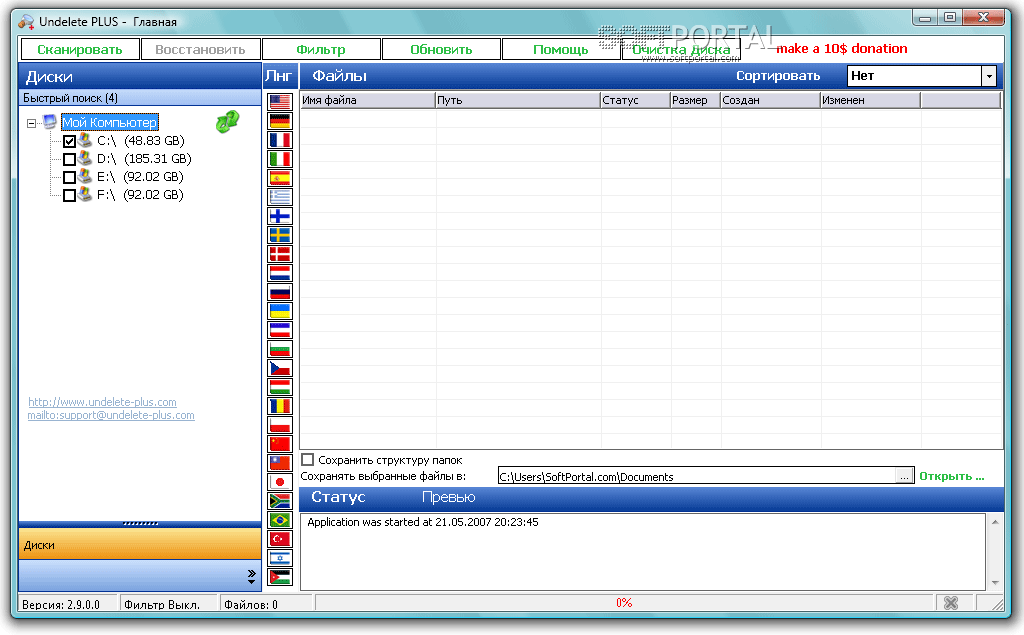The image size is (1024, 635).
Task: Choose the Greek flag language
Action: point(280,197)
